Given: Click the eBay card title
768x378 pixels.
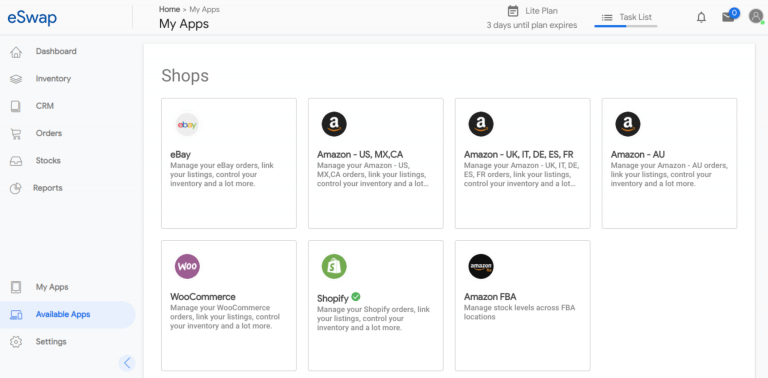Looking at the screenshot, I should coord(180,155).
